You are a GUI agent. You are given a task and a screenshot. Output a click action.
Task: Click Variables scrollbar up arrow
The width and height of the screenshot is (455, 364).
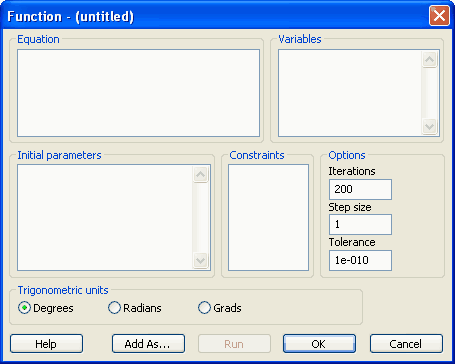(x=430, y=60)
